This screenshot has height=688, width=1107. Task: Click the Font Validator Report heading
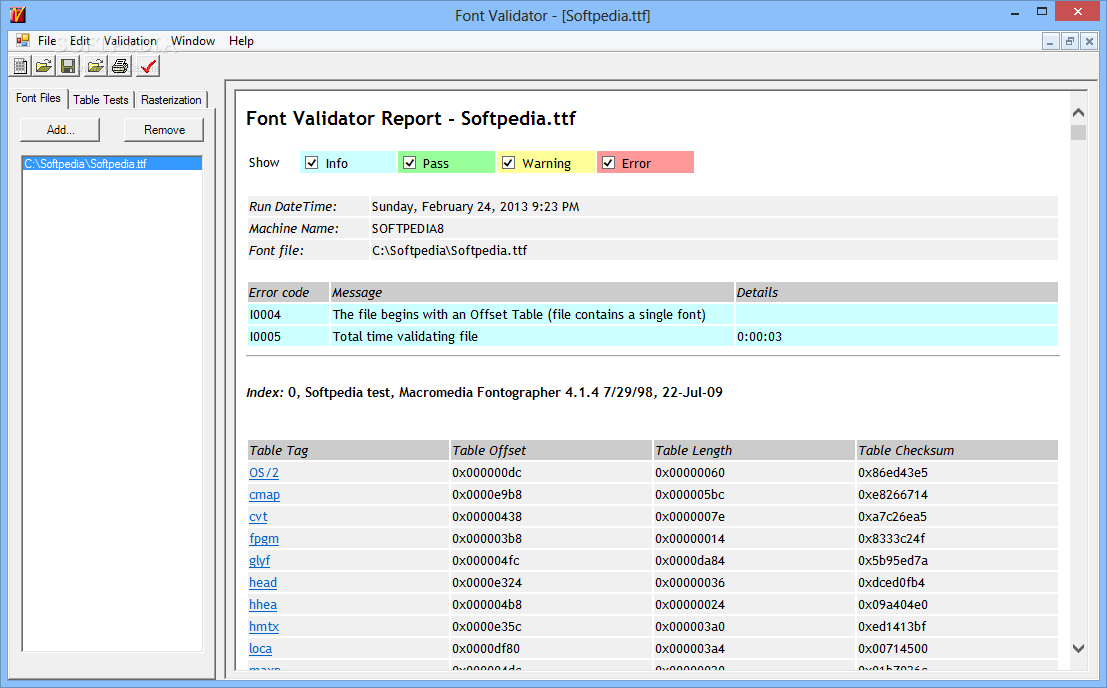[x=411, y=119]
